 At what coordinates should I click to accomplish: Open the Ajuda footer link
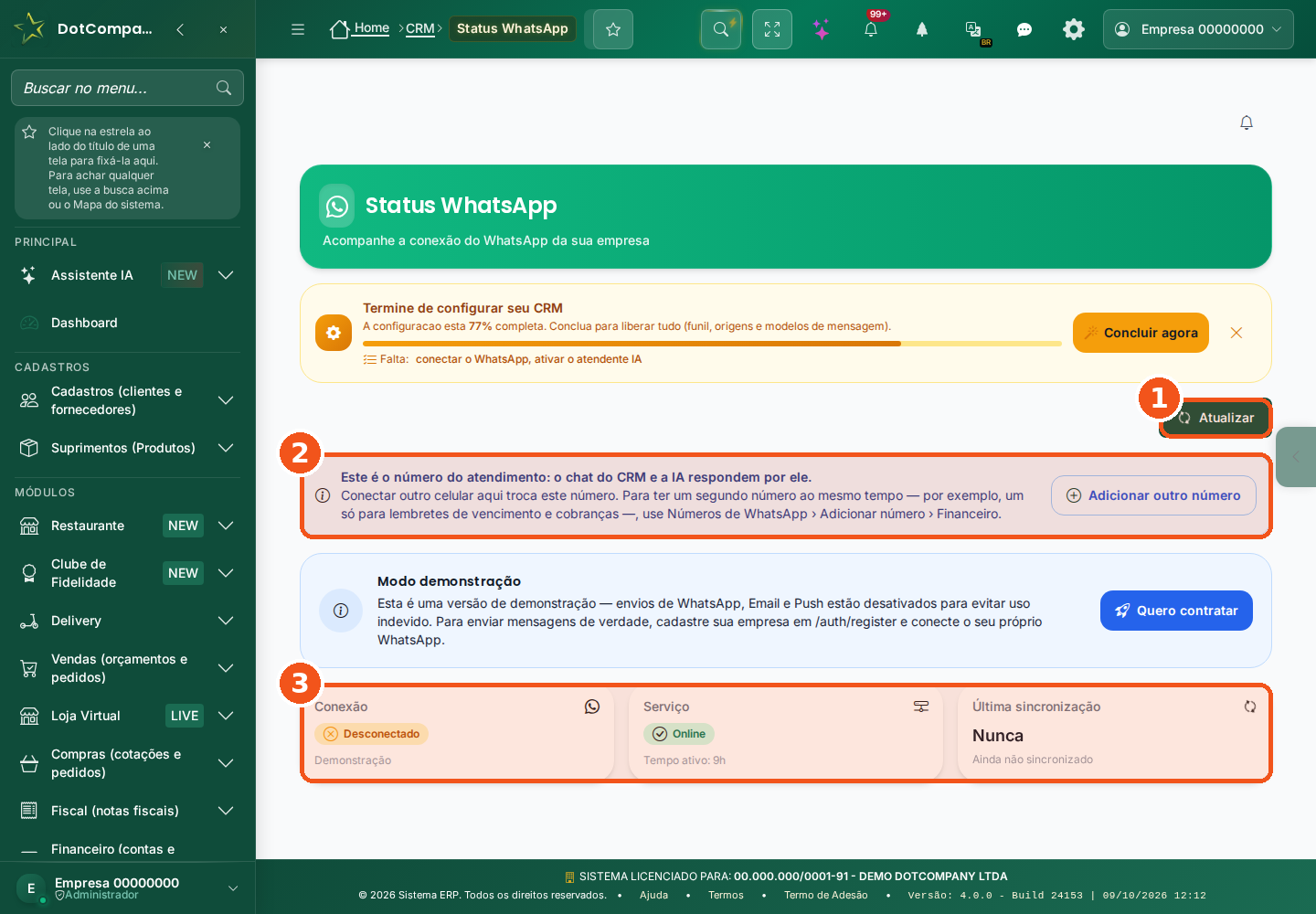(x=653, y=896)
